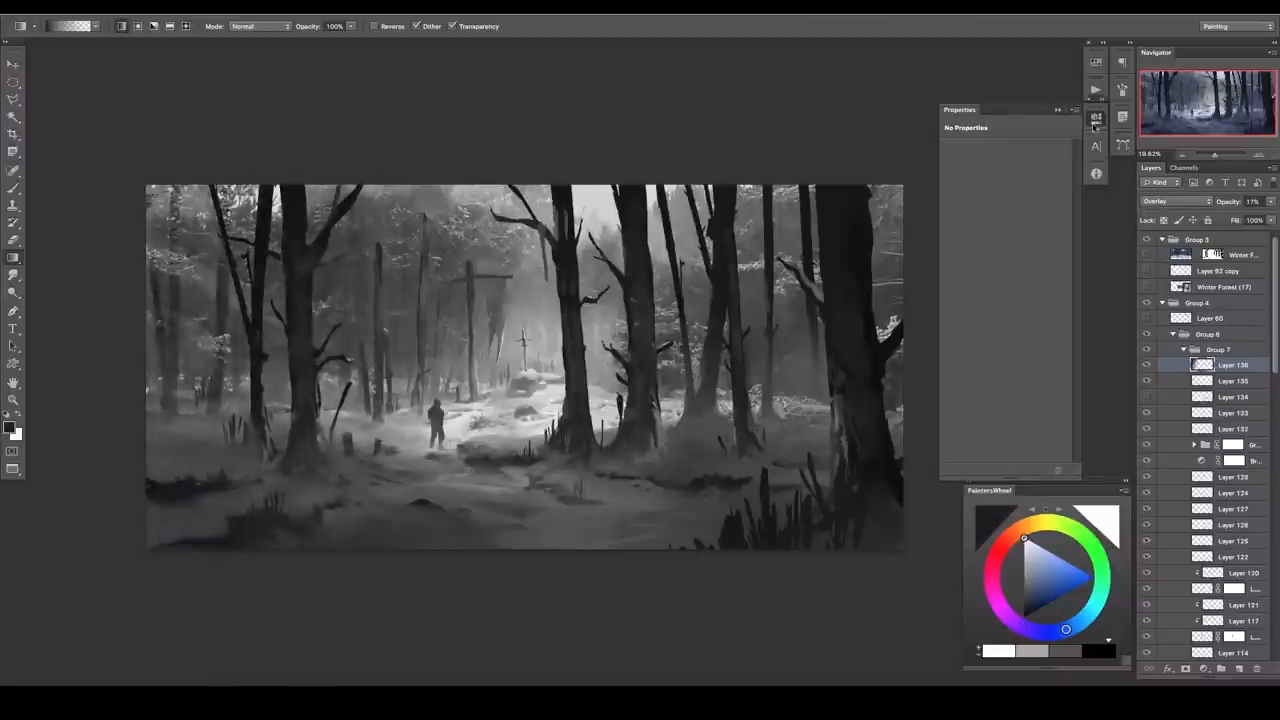Click the Navigator preview thumbnail
1280x720 pixels.
[x=1207, y=103]
